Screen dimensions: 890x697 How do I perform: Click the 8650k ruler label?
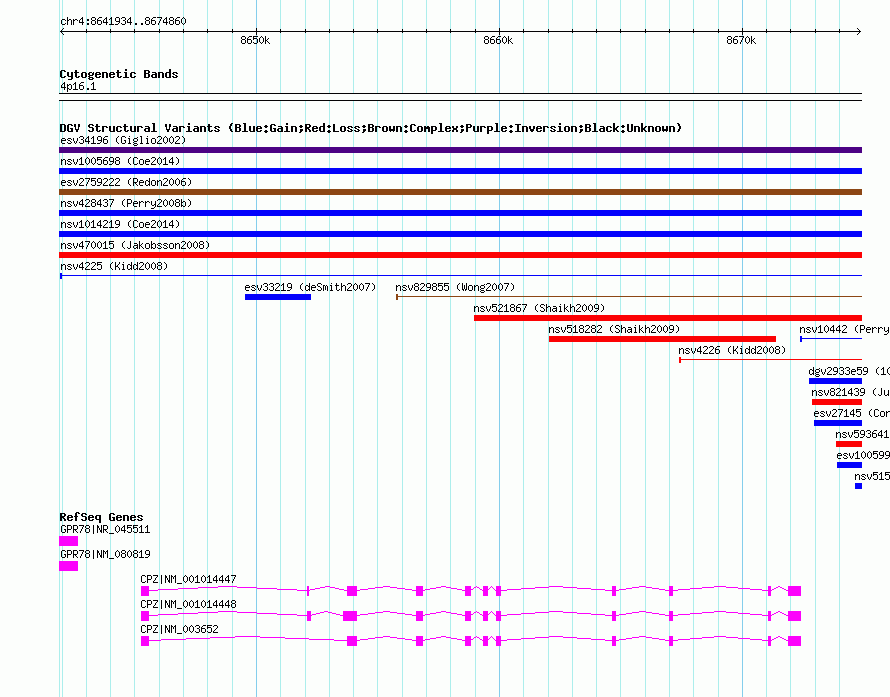tap(255, 40)
